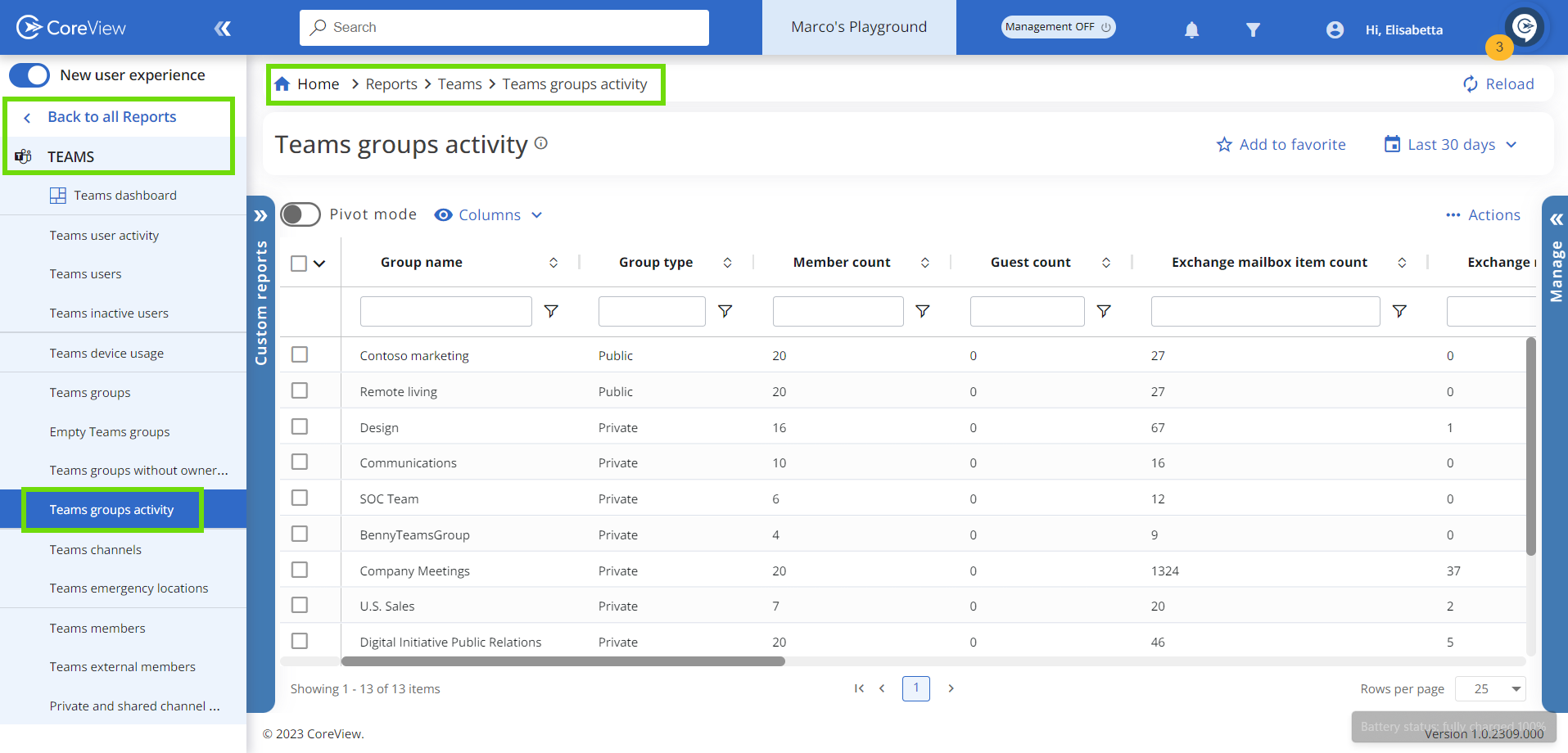
Task: Select the Communications row checkbox
Action: (300, 462)
